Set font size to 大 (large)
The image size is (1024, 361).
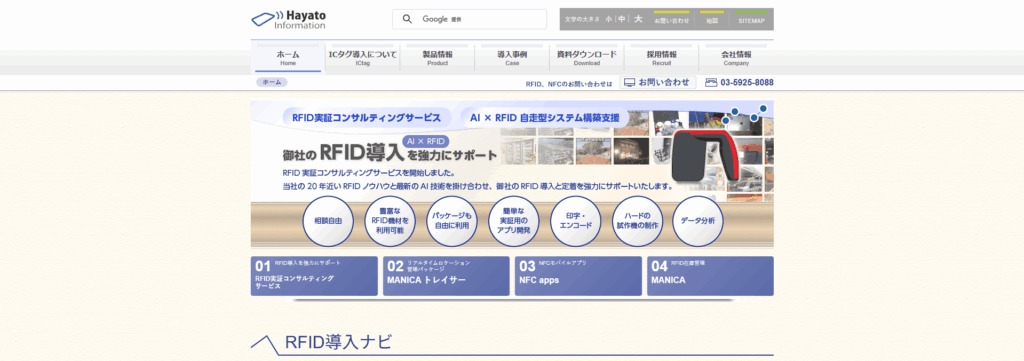tap(638, 19)
